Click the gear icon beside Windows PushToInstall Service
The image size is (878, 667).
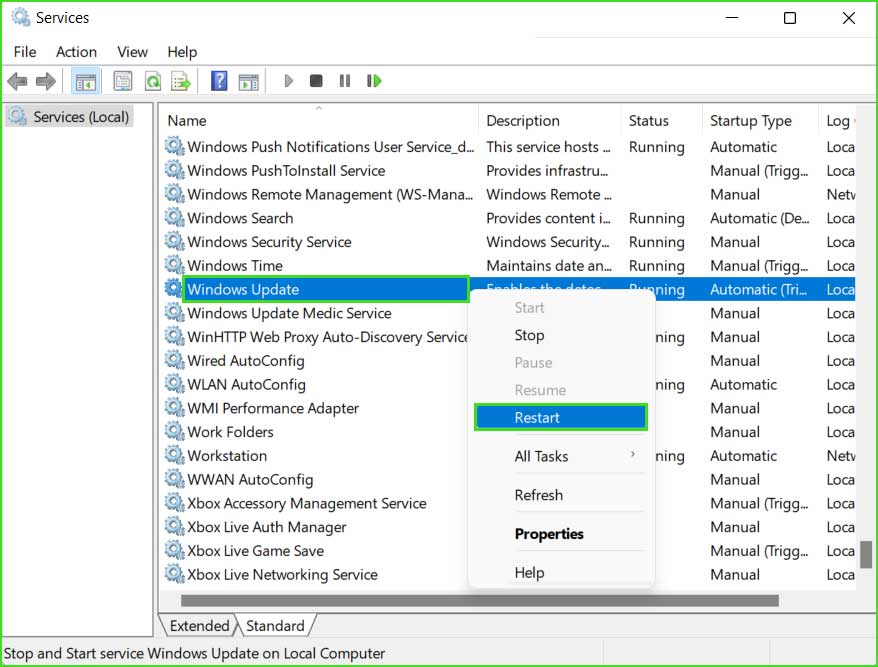coord(174,170)
